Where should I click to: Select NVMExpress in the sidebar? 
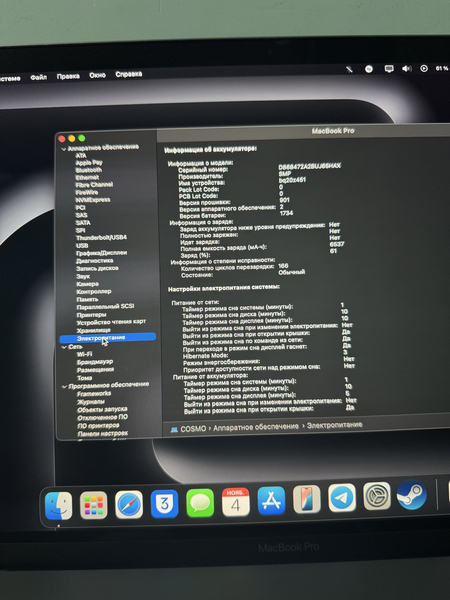point(93,200)
